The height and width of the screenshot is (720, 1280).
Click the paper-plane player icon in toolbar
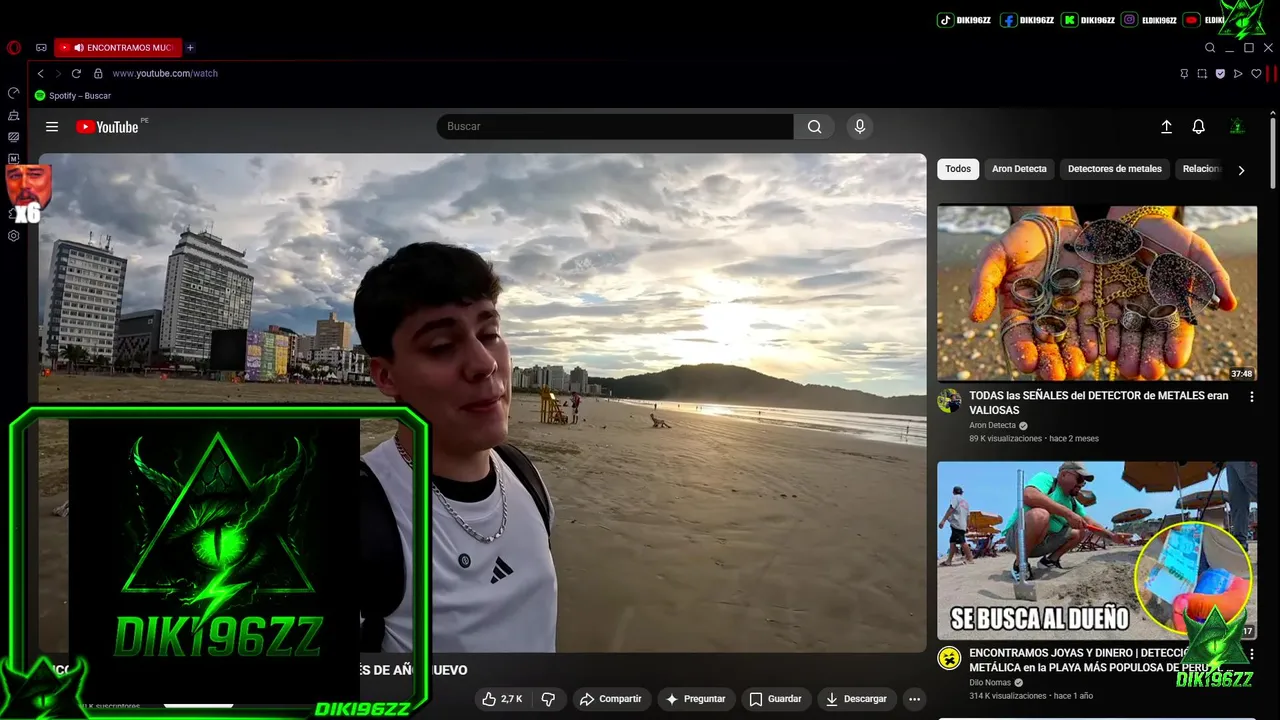(1238, 73)
